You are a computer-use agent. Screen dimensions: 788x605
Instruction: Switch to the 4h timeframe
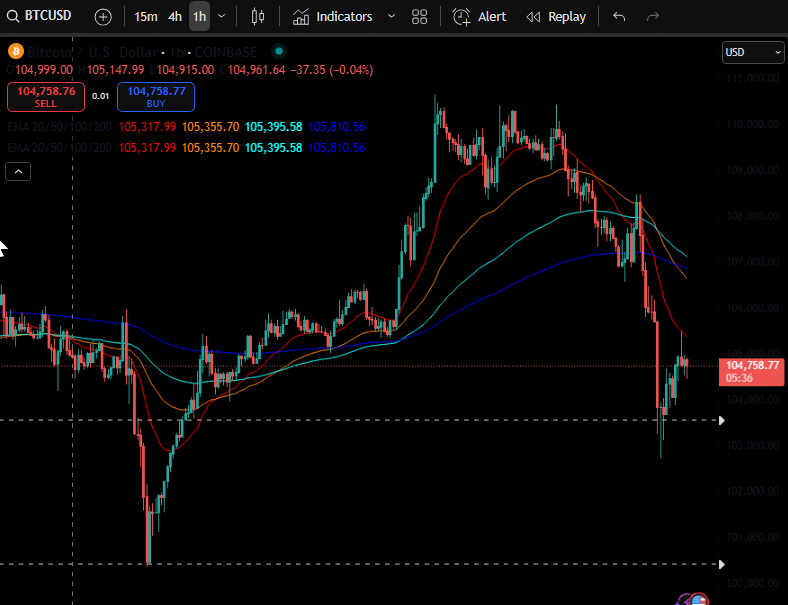click(175, 17)
